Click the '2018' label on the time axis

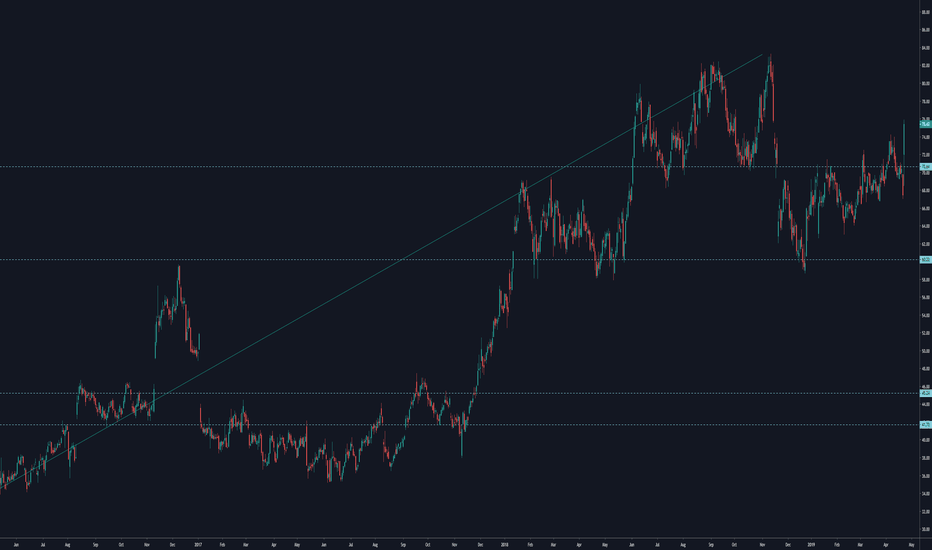coord(505,544)
